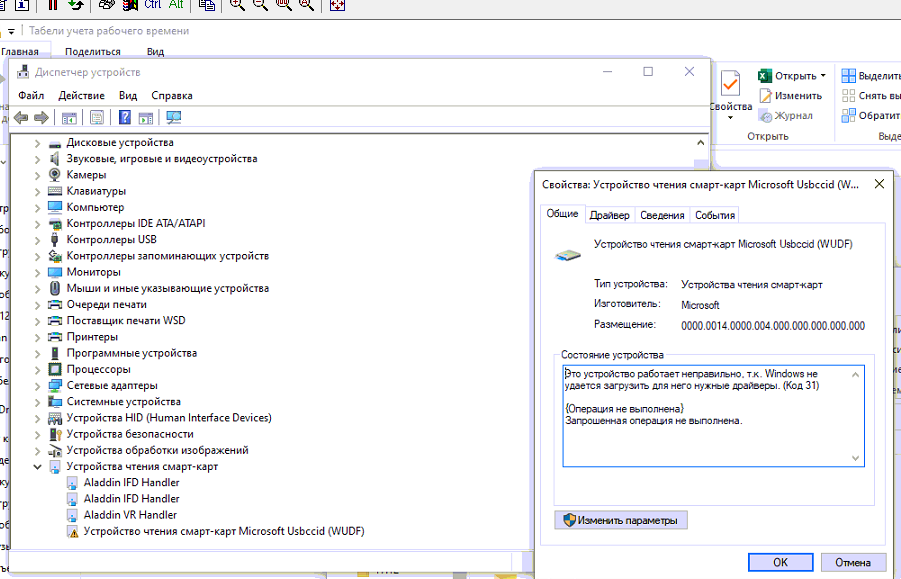Click the Отмена button
901x579 pixels.
tap(853, 562)
